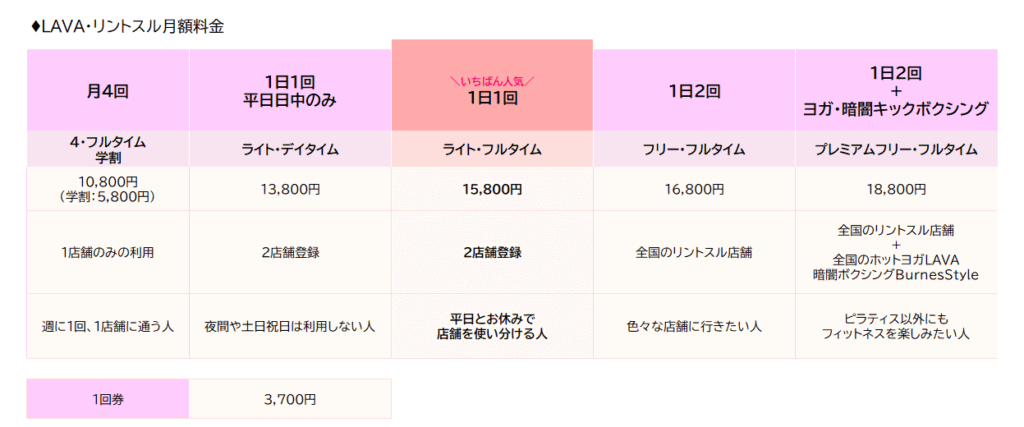Click the 全国のリントスル店舗 cell under 16,800円

pos(694,252)
